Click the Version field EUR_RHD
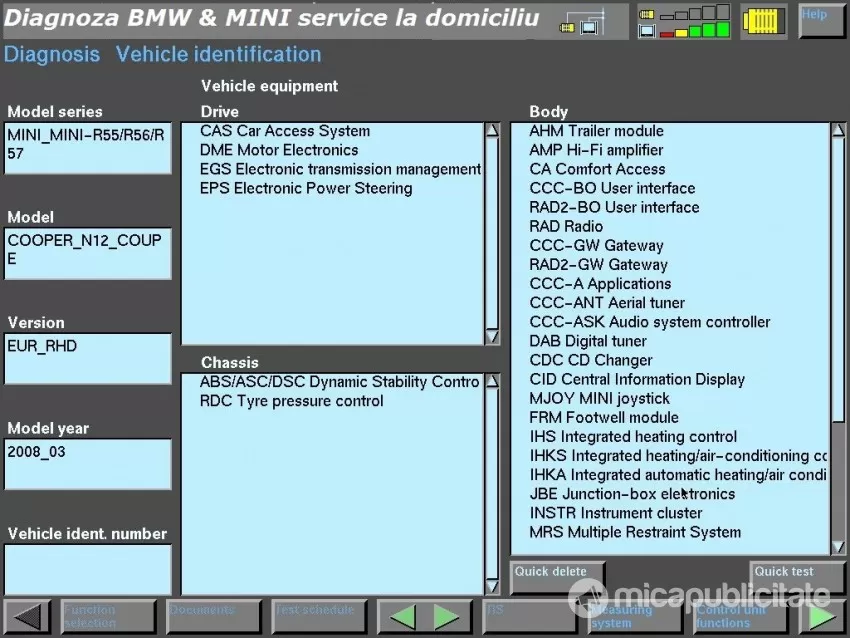Image resolution: width=850 pixels, height=638 pixels. pyautogui.click(x=88, y=359)
